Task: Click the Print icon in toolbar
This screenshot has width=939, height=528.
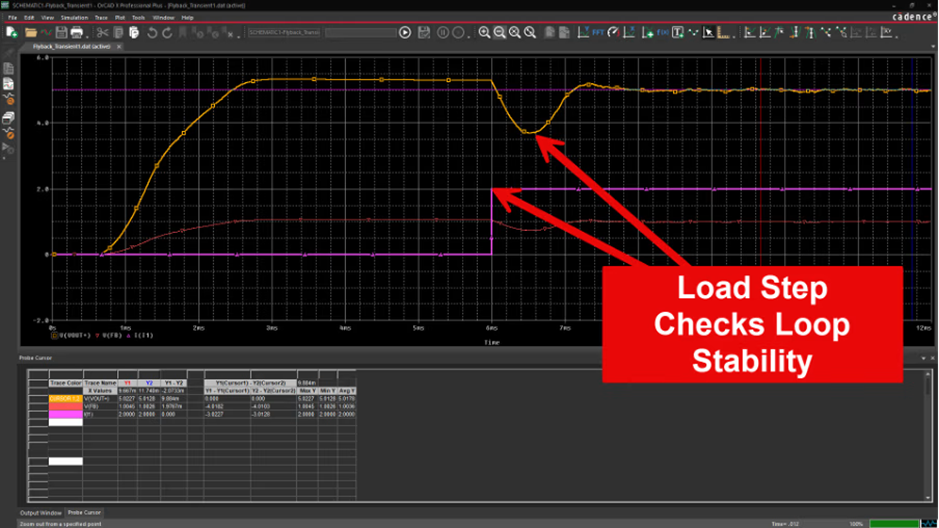Action: (x=77, y=32)
